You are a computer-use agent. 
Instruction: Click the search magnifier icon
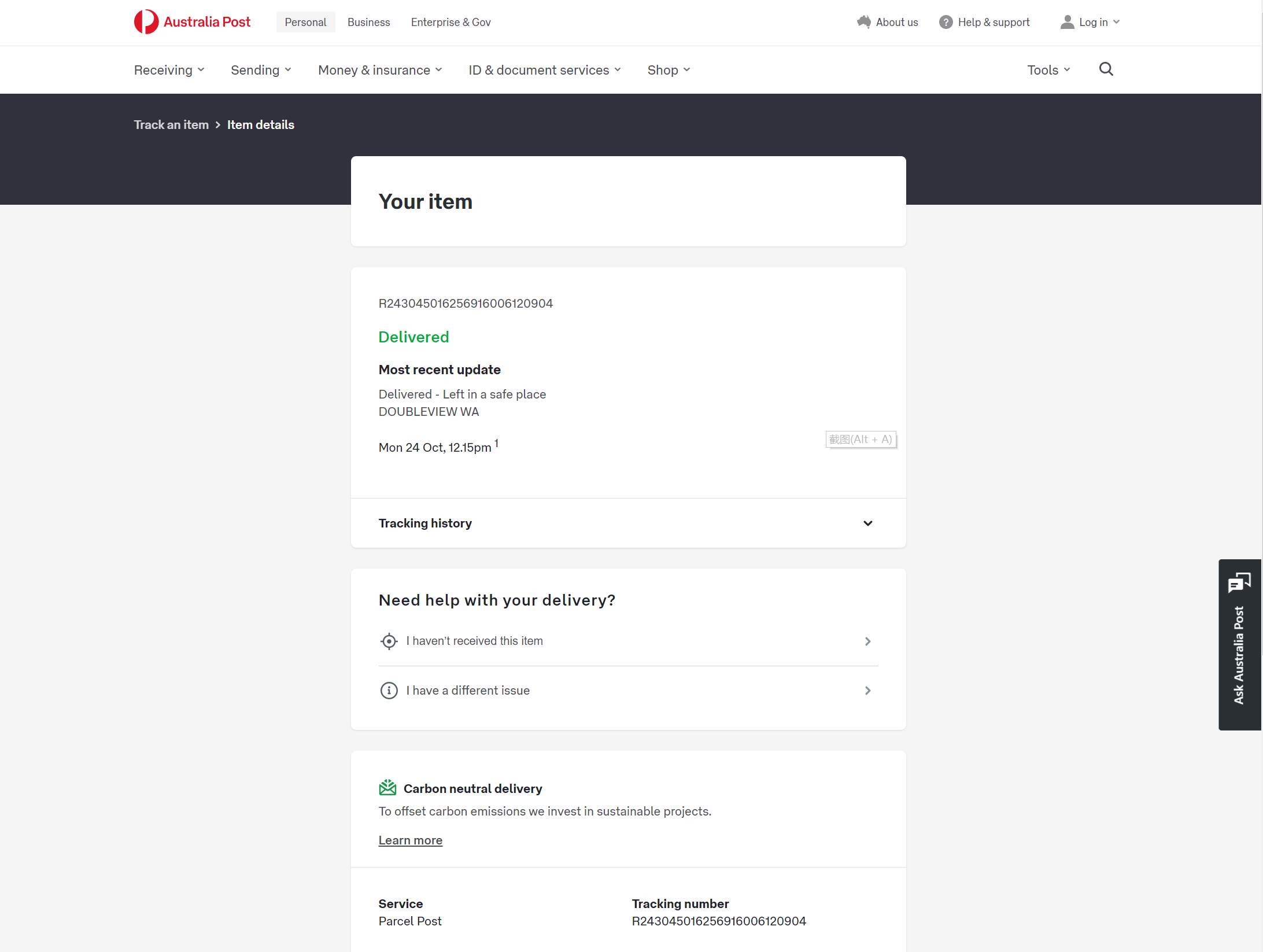pos(1106,69)
